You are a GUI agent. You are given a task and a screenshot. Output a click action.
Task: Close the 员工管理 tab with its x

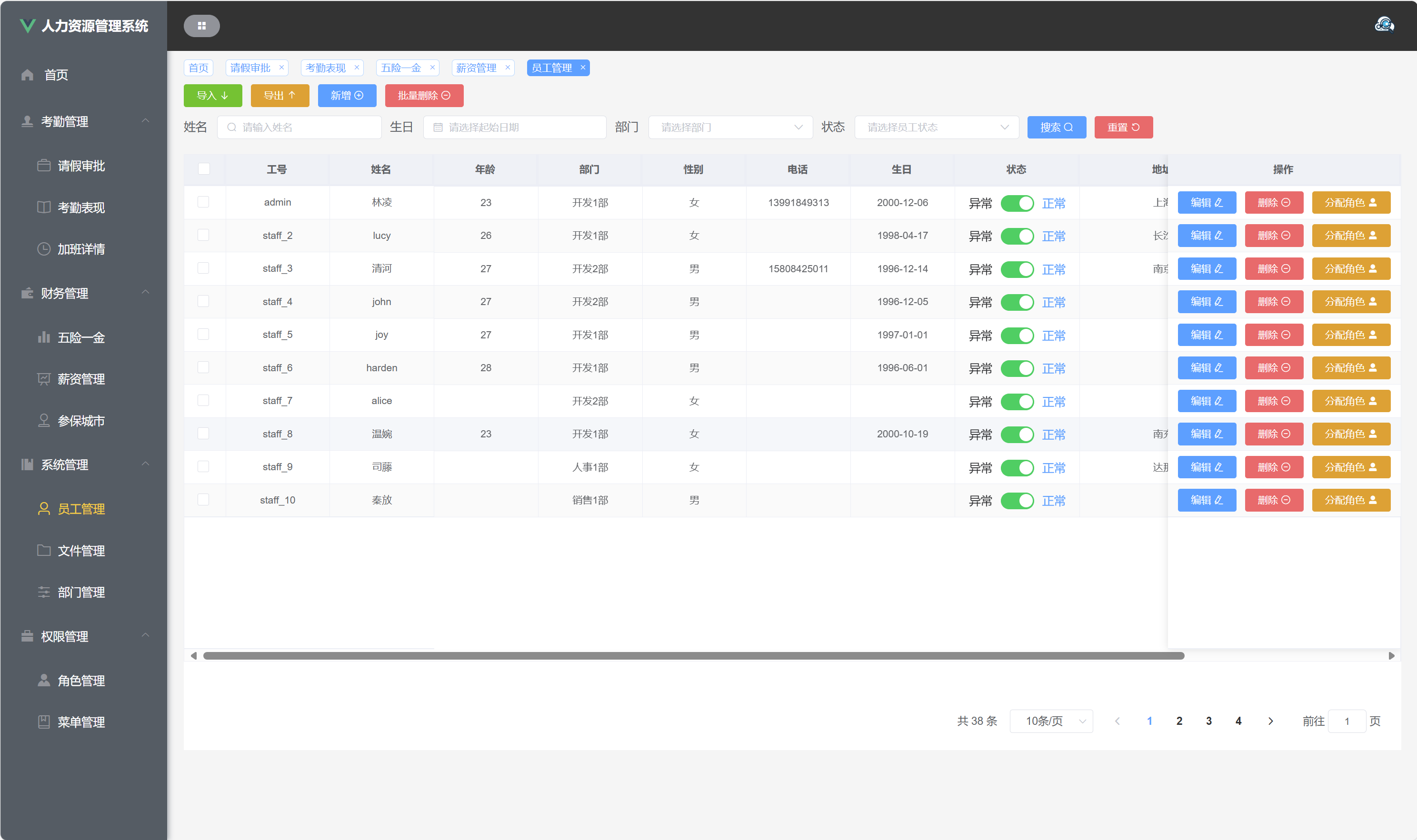point(582,68)
